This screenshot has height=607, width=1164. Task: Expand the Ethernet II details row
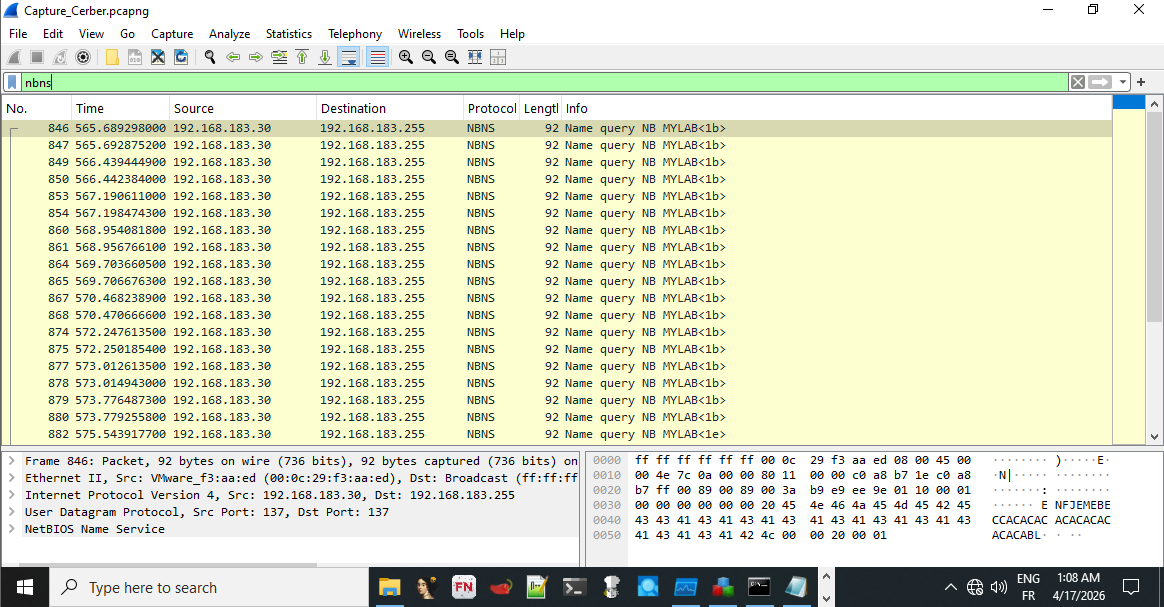tap(12, 478)
